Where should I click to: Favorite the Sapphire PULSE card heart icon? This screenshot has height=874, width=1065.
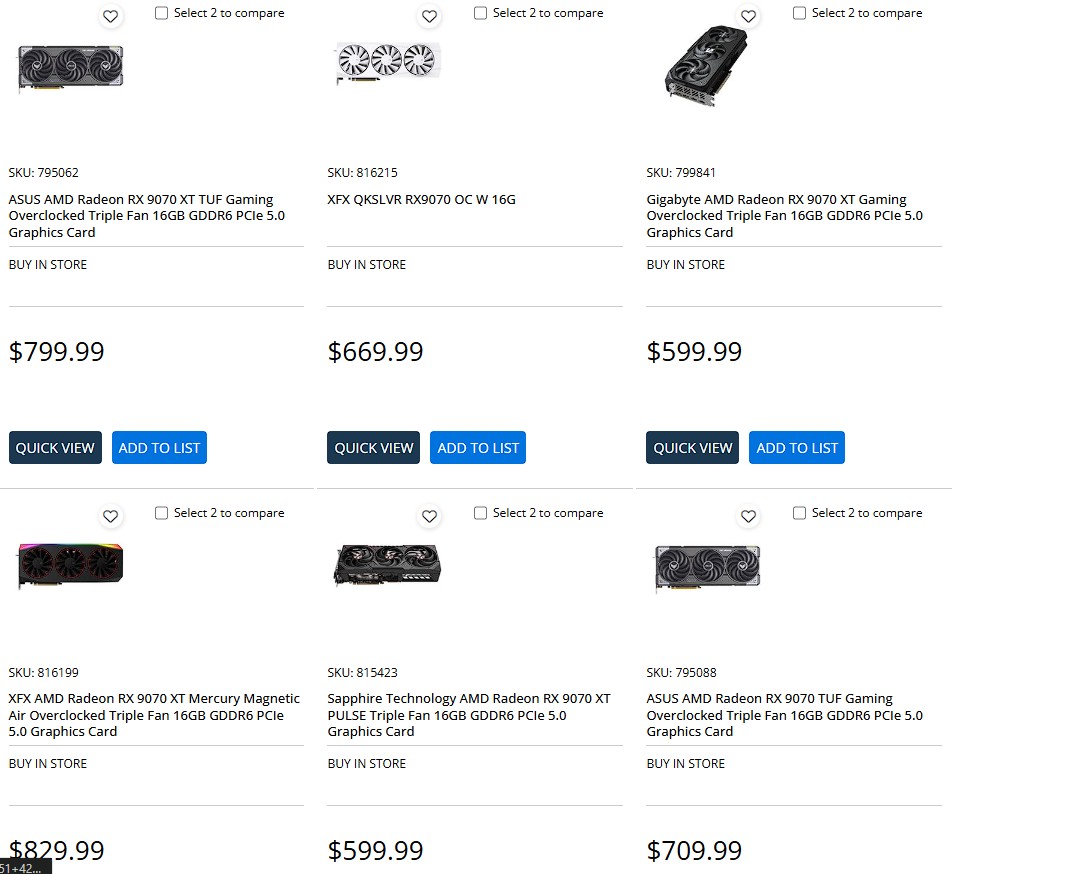click(429, 516)
